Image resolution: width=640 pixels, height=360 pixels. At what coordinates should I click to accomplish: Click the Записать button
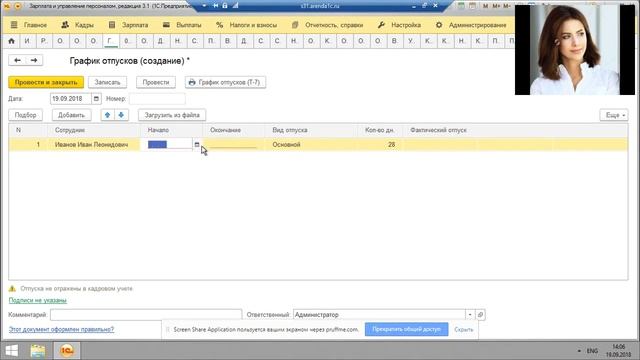click(107, 82)
